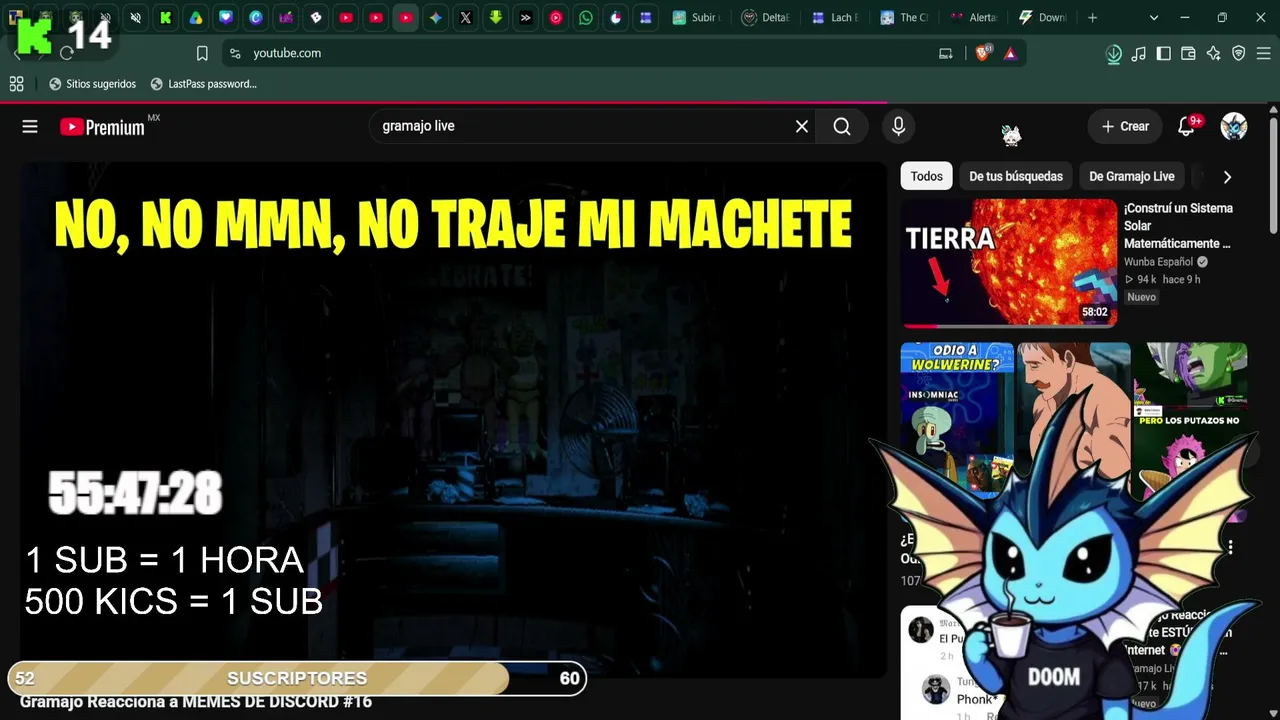1280x720 pixels.
Task: Switch to the 'Subir' tab
Action: (696, 17)
